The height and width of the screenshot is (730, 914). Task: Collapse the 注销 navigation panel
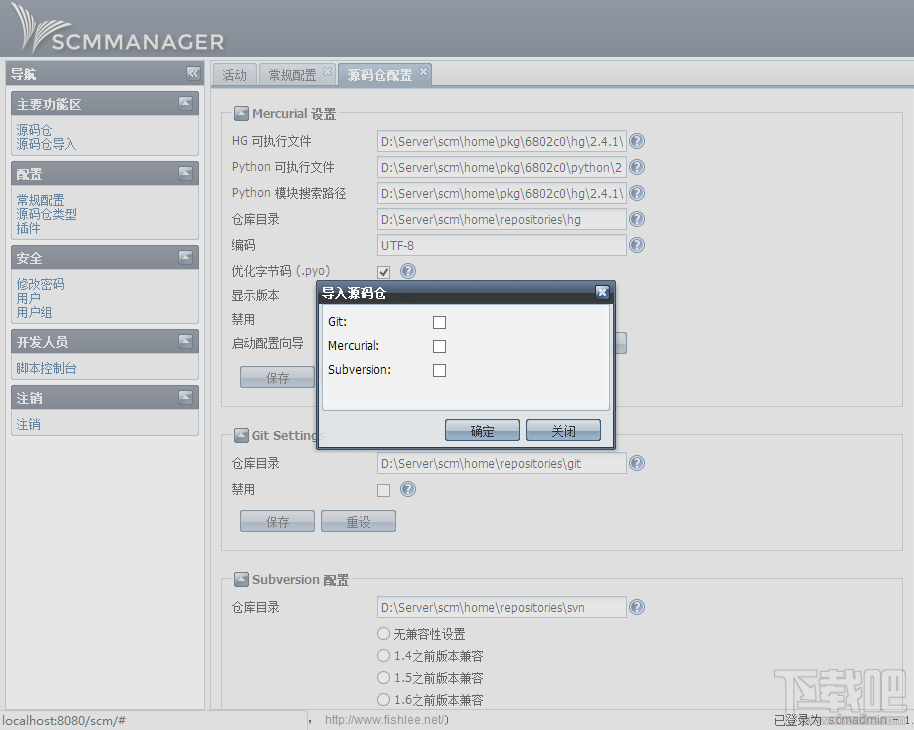pyautogui.click(x=185, y=397)
